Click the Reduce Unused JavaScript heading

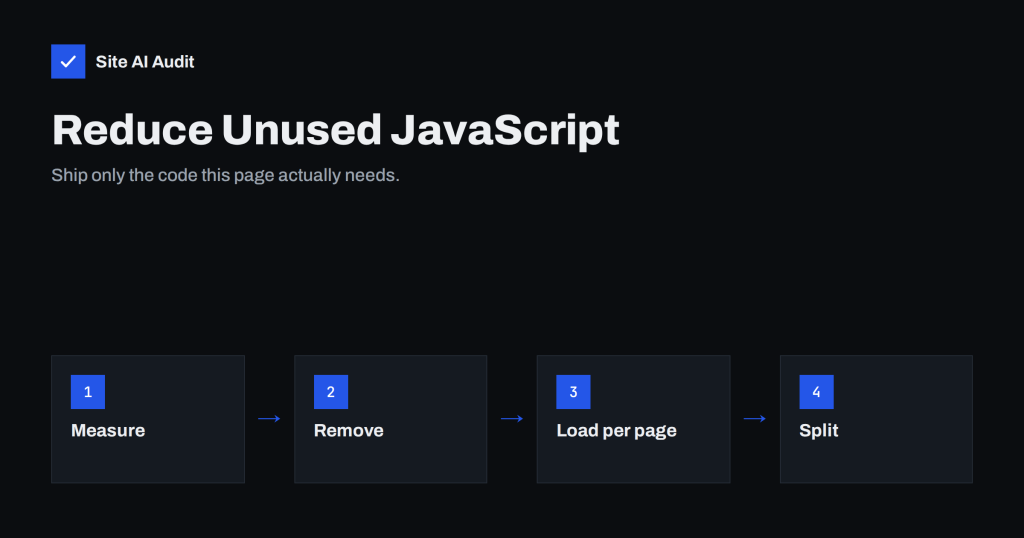(x=335, y=130)
